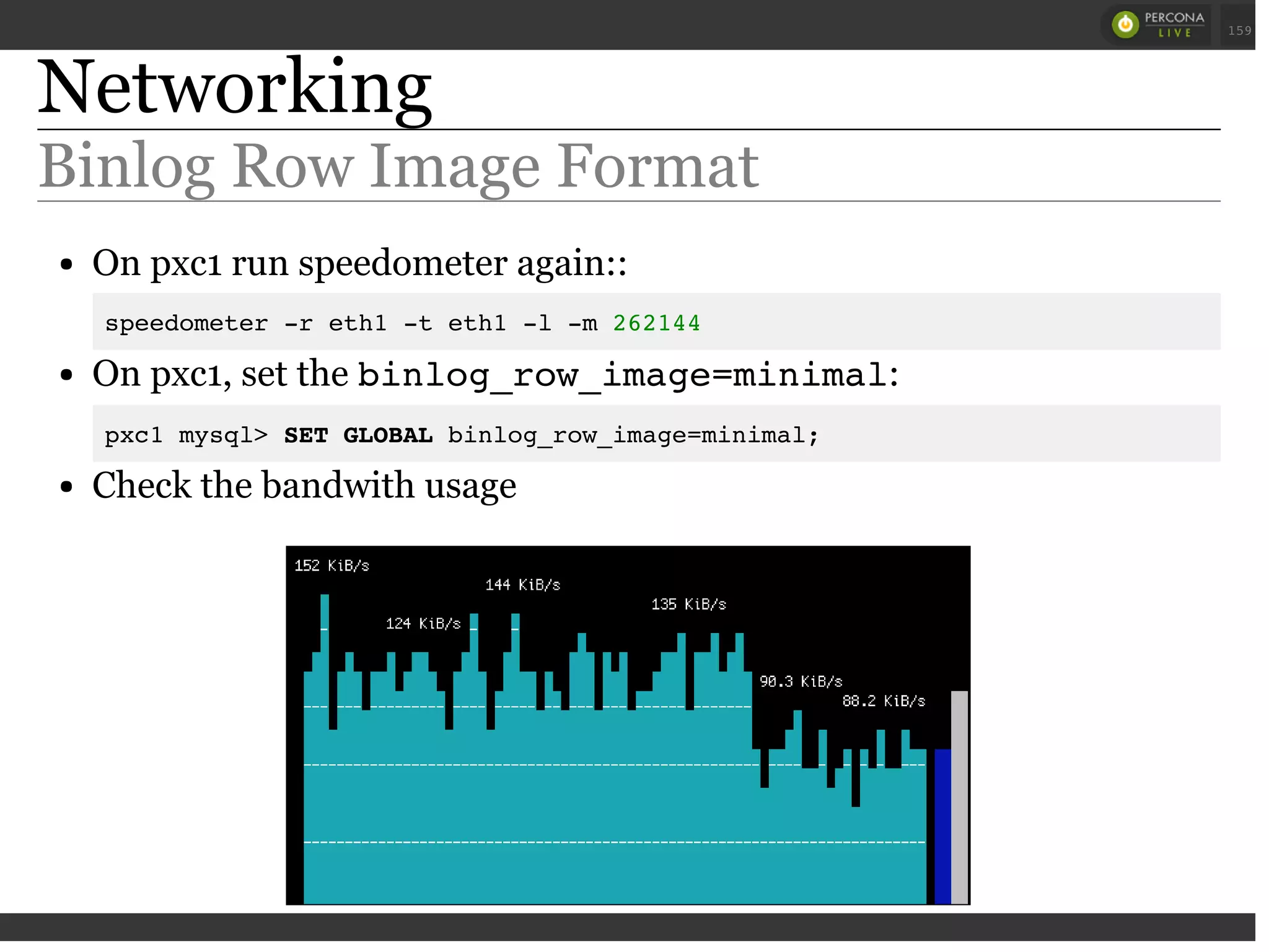
Task: Click the 88.2 KiB/s graph label
Action: (x=884, y=701)
